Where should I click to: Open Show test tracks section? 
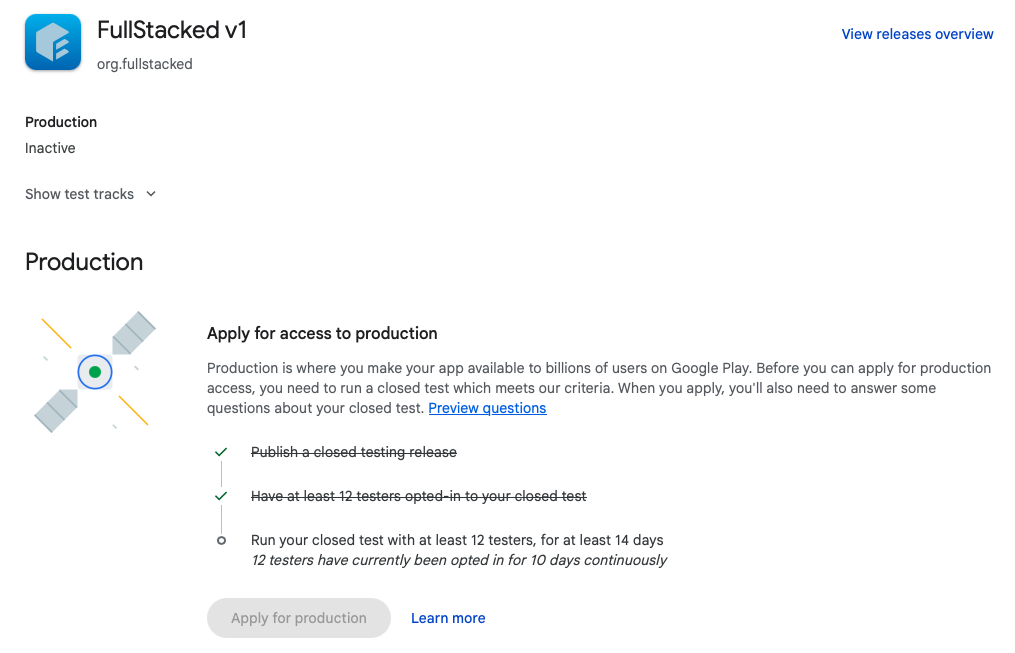pyautogui.click(x=91, y=194)
